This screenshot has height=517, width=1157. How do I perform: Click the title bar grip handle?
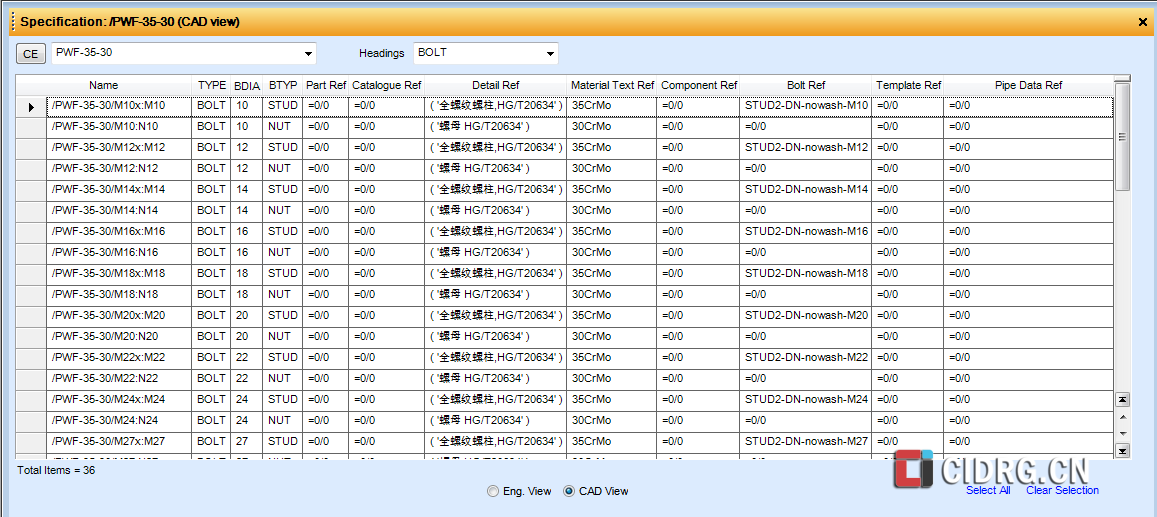[x=13, y=21]
